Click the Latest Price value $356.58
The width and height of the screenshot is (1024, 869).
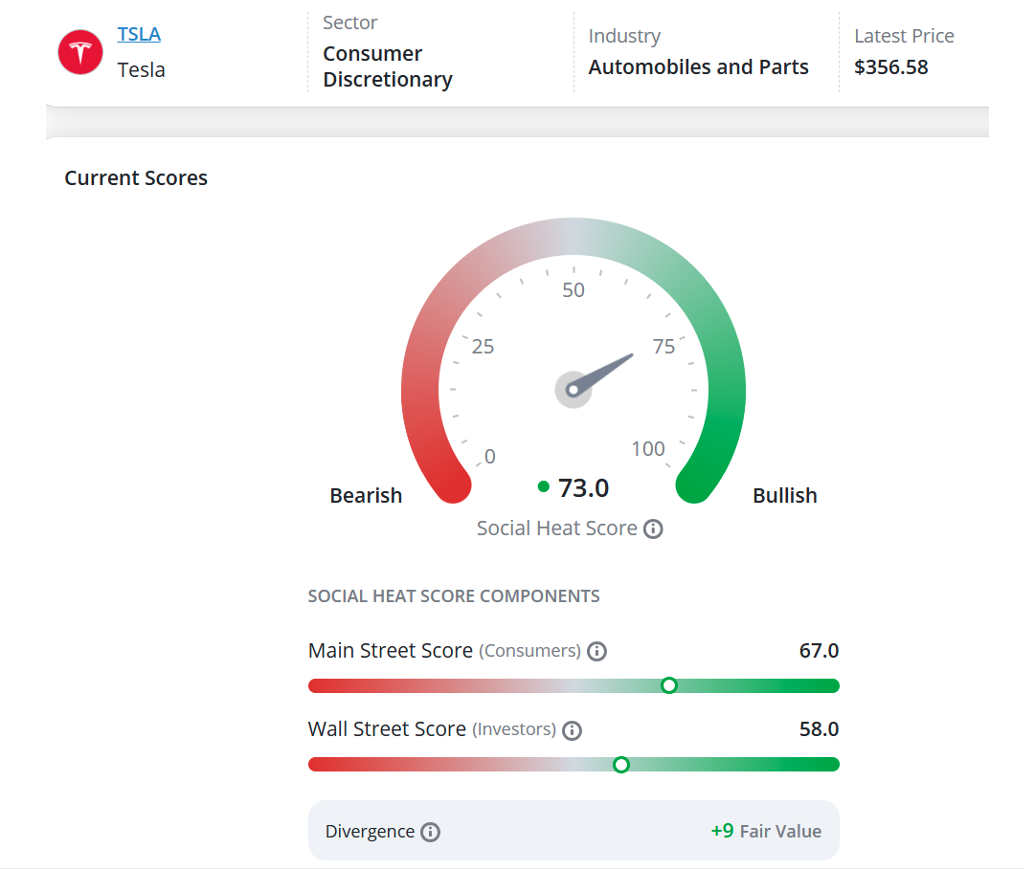[891, 67]
